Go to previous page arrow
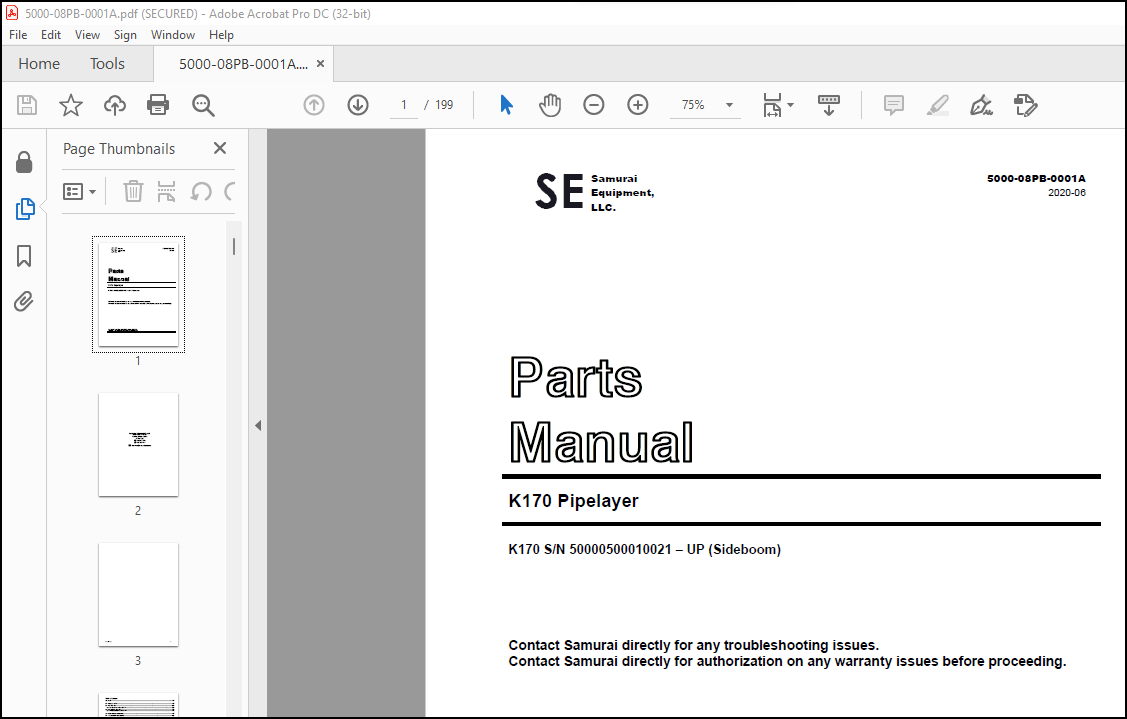Screen dimensions: 1127x719 [x=313, y=105]
